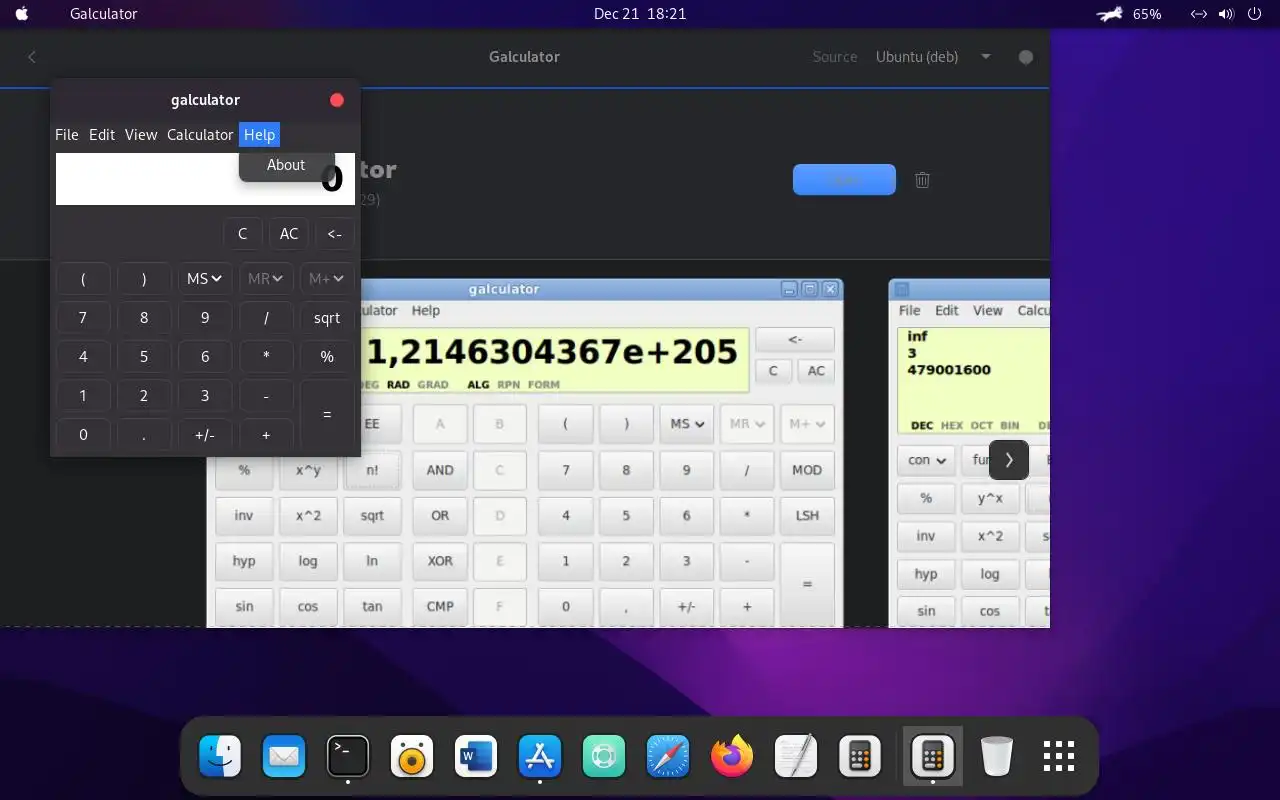
Task: Click the 65% indicator in top bar
Action: [1147, 14]
